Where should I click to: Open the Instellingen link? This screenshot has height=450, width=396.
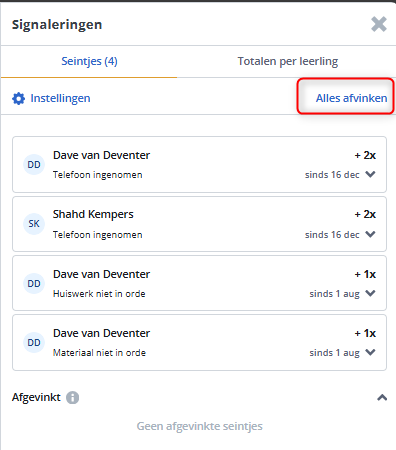[60, 98]
